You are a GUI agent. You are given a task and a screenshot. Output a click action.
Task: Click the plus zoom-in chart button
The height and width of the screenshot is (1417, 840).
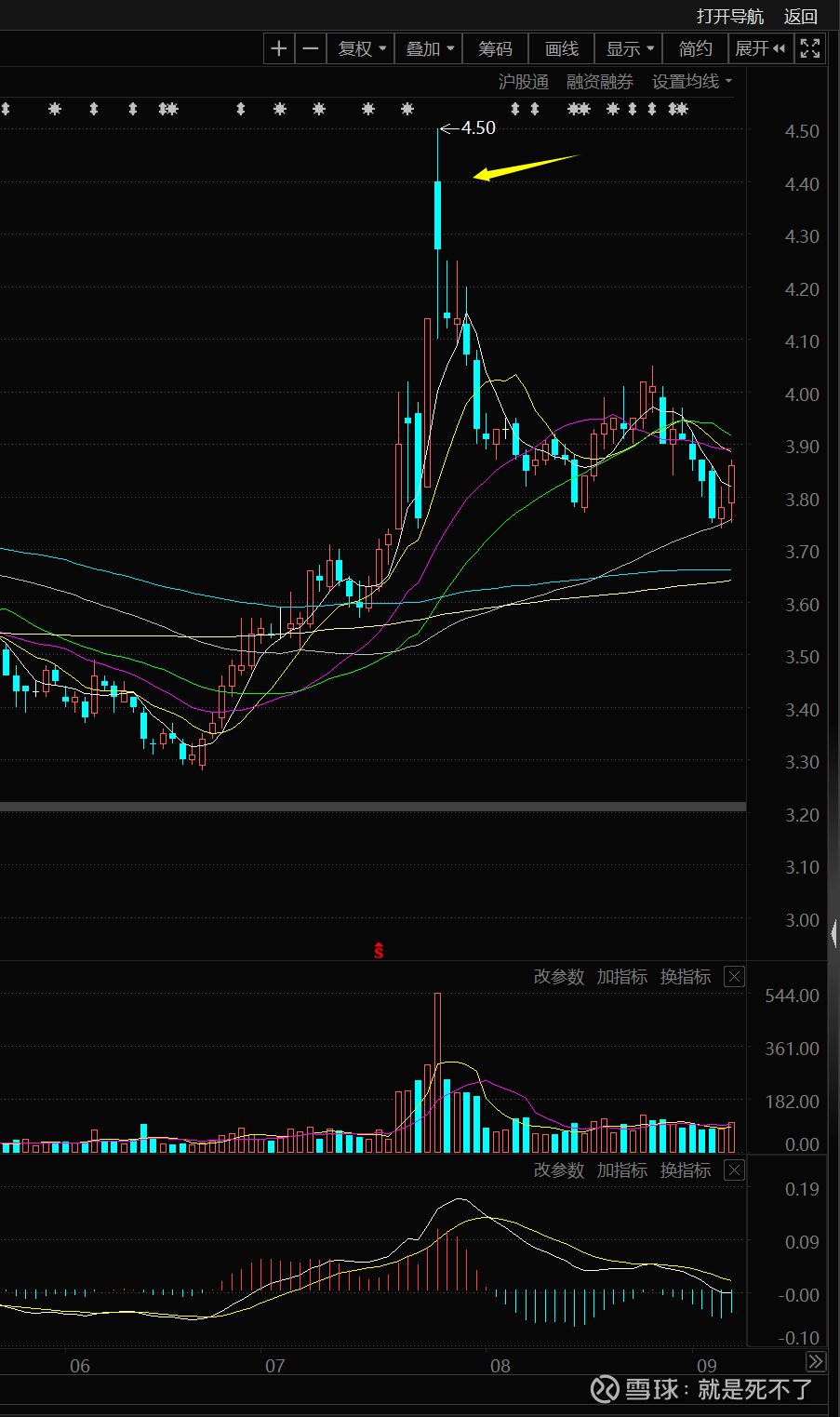pos(279,48)
